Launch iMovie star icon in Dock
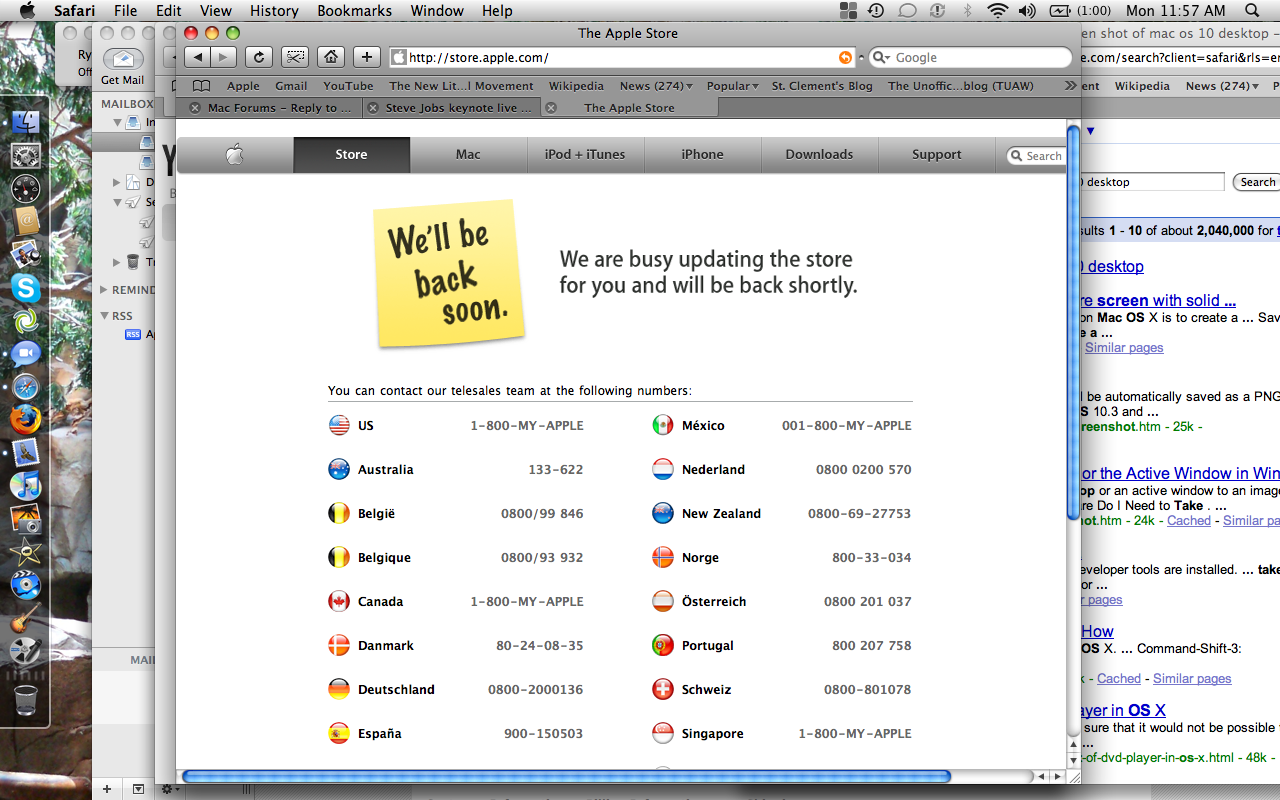The height and width of the screenshot is (800, 1280). [25, 552]
